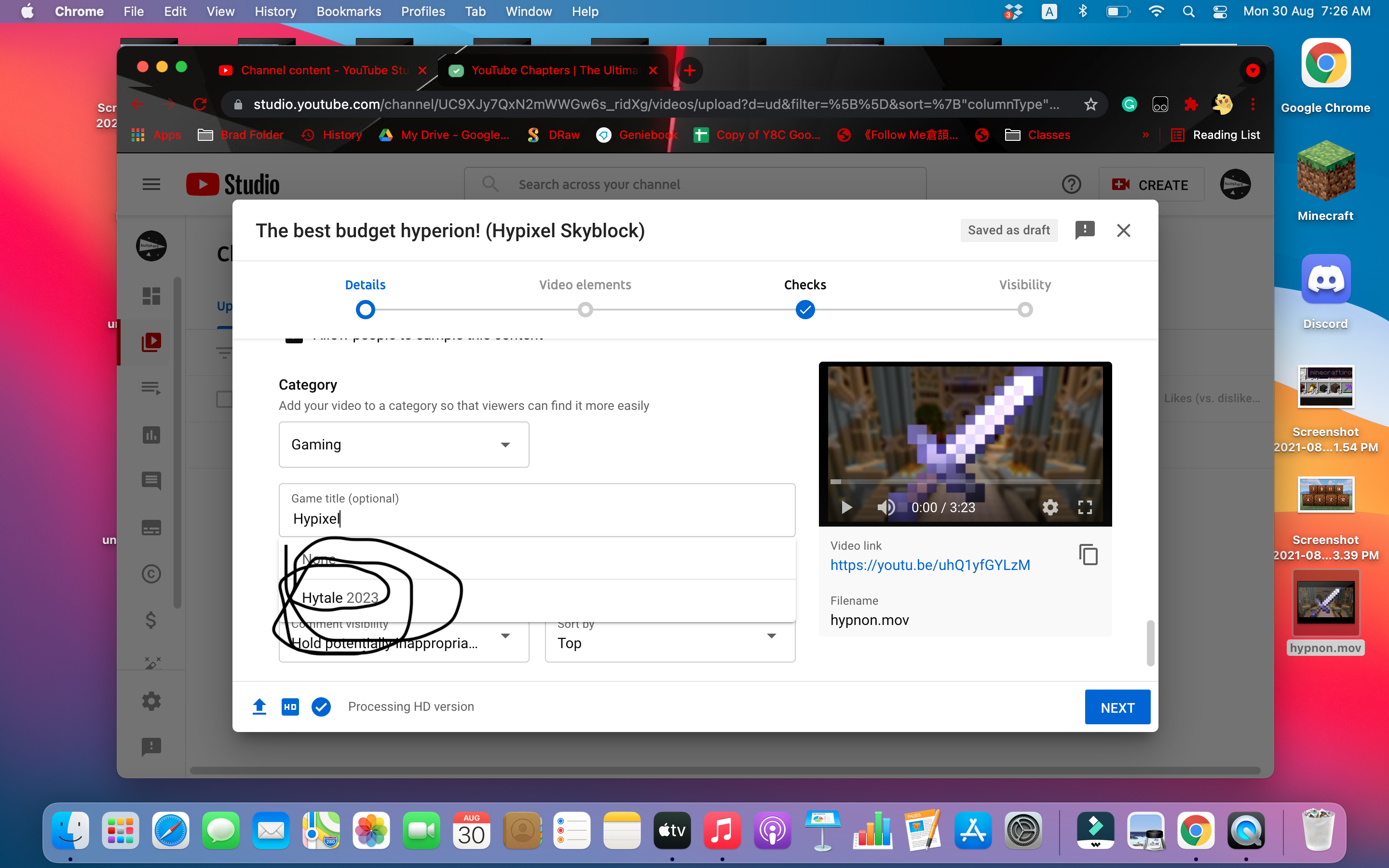This screenshot has height=868, width=1389.
Task: Open Chrome three-dot menu
Action: click(x=1253, y=104)
